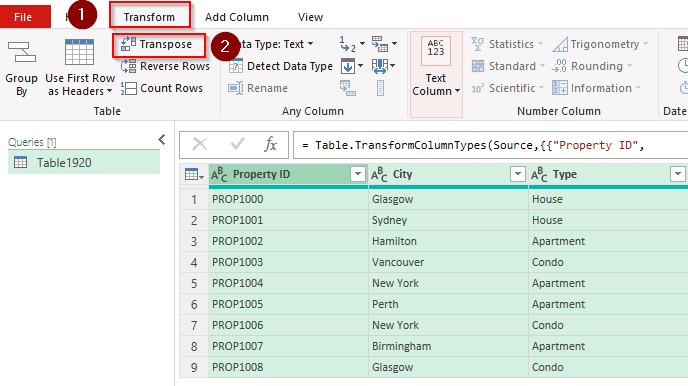This screenshot has height=386, width=688.
Task: Select the Table1920 query
Action: (84, 163)
